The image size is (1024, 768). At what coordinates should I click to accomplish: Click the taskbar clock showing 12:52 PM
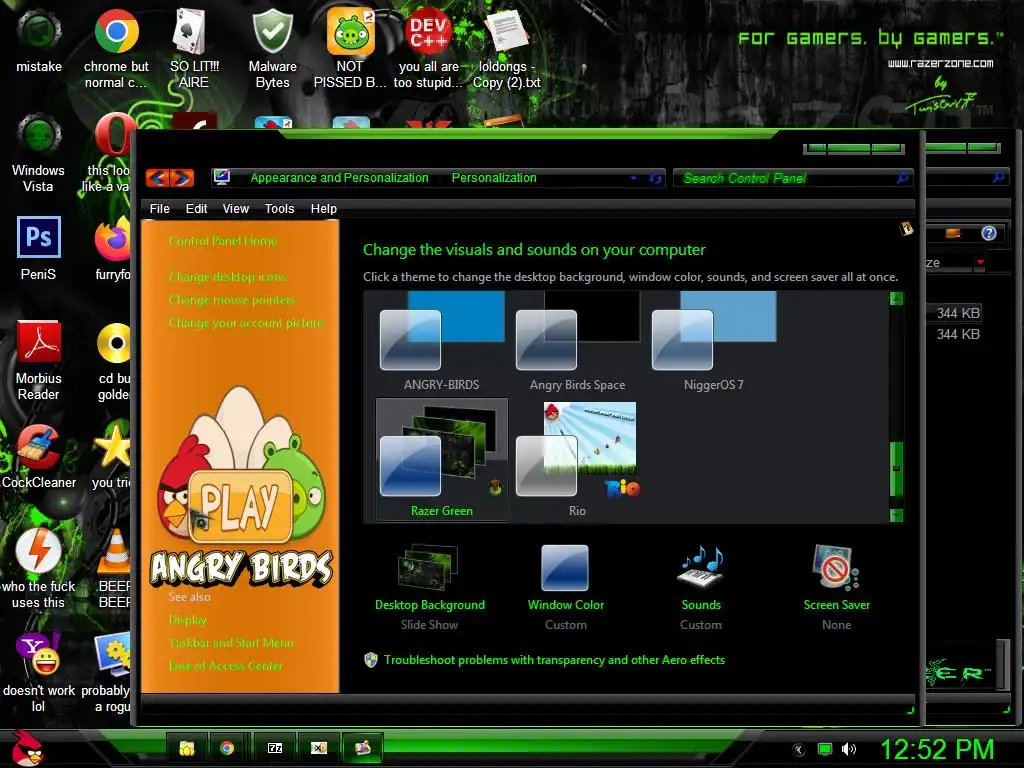tap(937, 749)
